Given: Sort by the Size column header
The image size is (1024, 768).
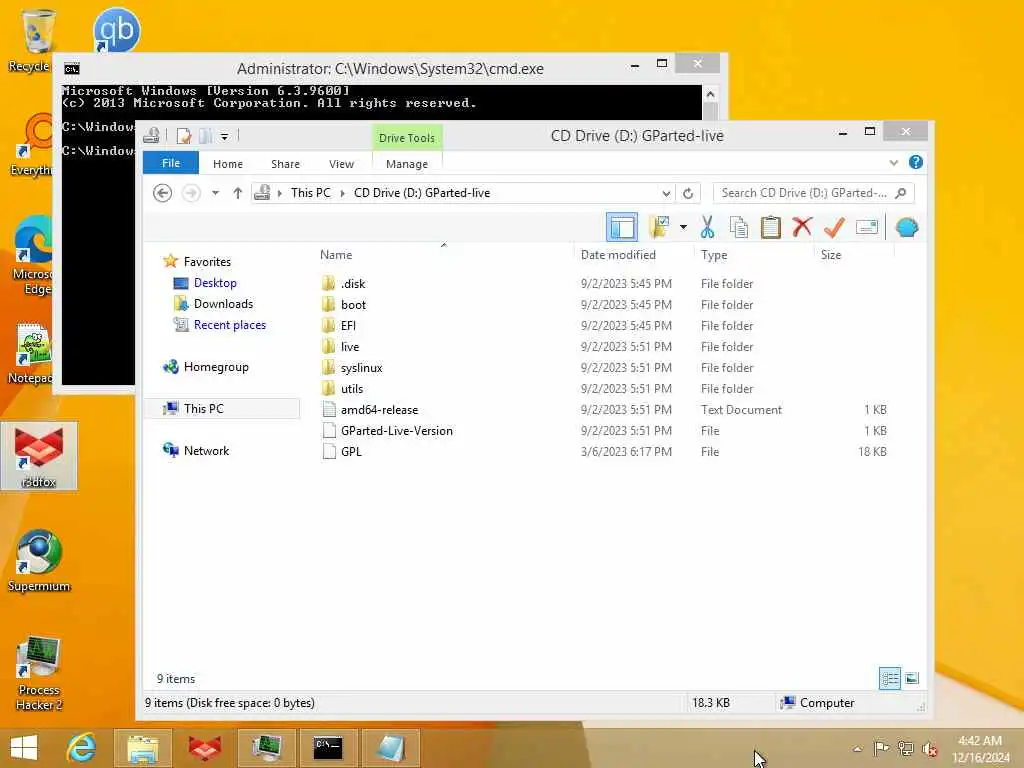Looking at the screenshot, I should coord(854,255).
